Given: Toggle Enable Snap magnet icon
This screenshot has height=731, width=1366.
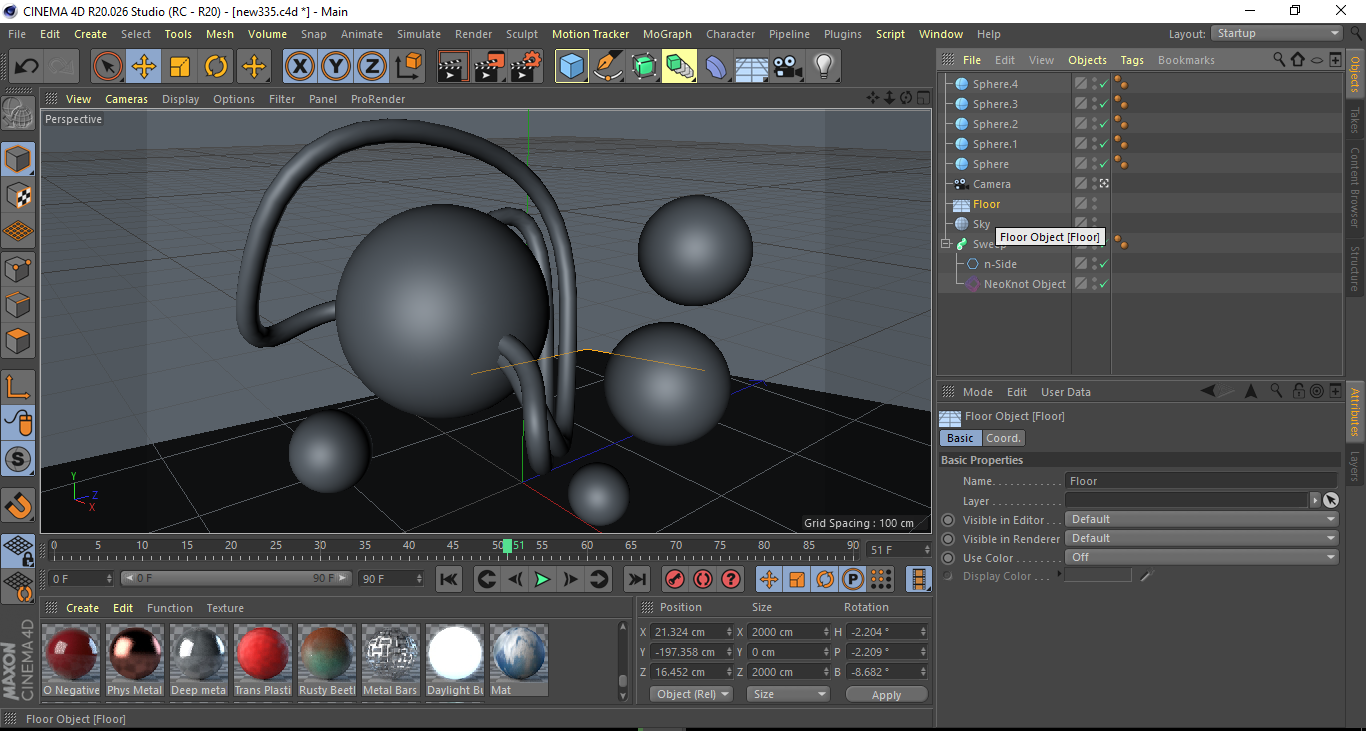Looking at the screenshot, I should (x=18, y=505).
